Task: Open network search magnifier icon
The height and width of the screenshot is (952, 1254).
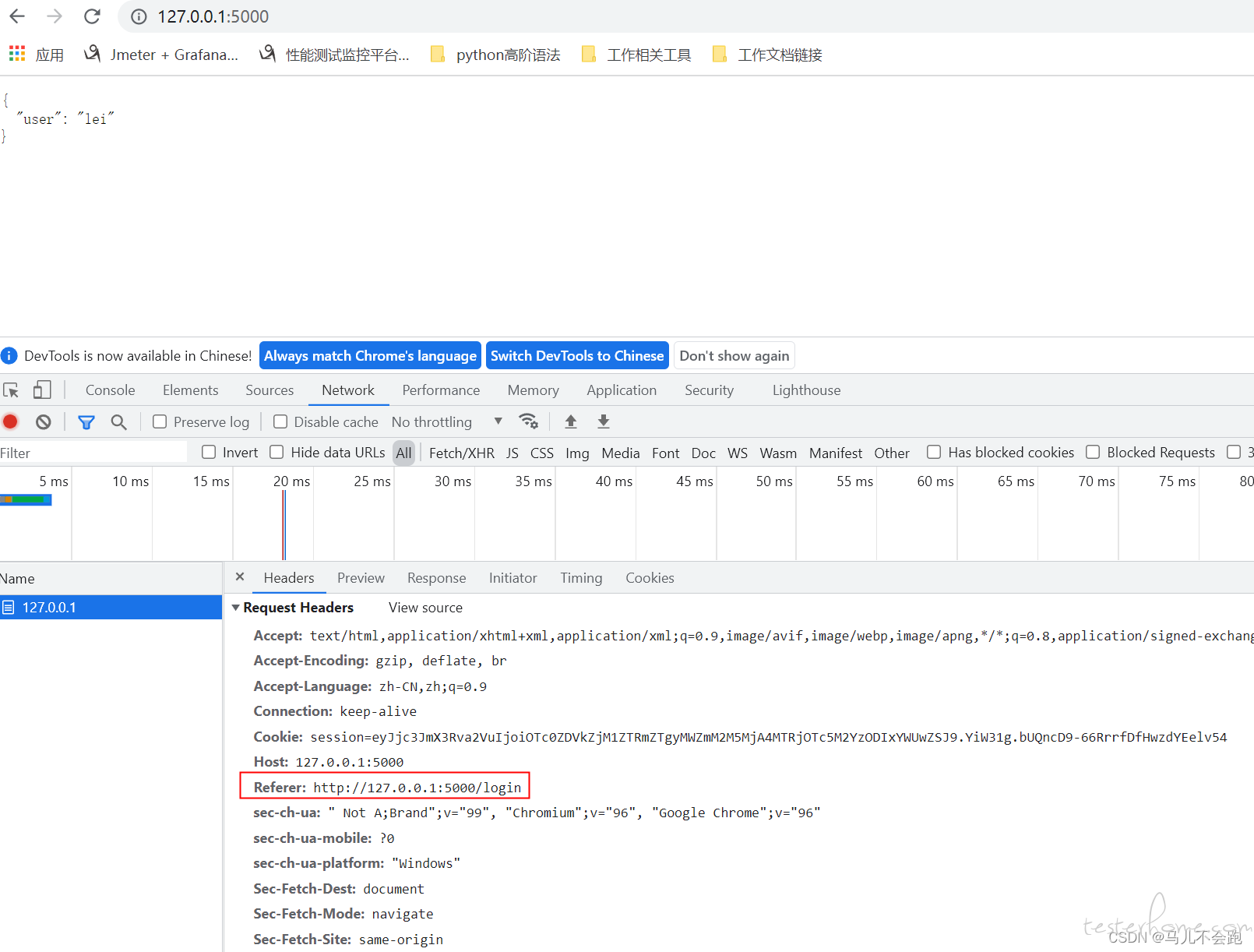Action: (118, 421)
